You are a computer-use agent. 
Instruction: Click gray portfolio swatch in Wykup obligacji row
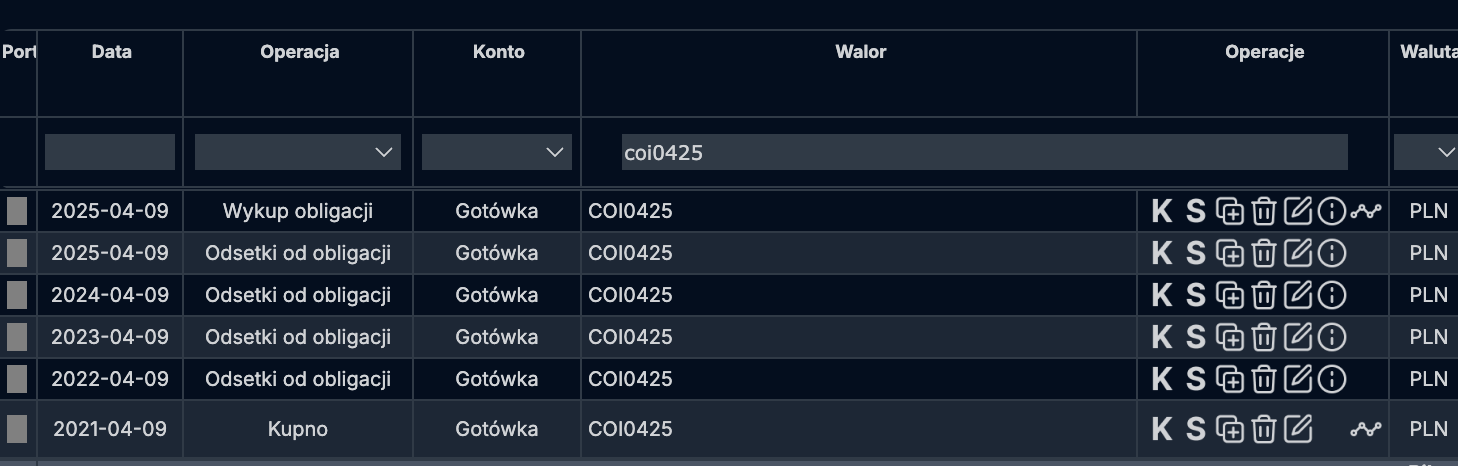(17, 211)
